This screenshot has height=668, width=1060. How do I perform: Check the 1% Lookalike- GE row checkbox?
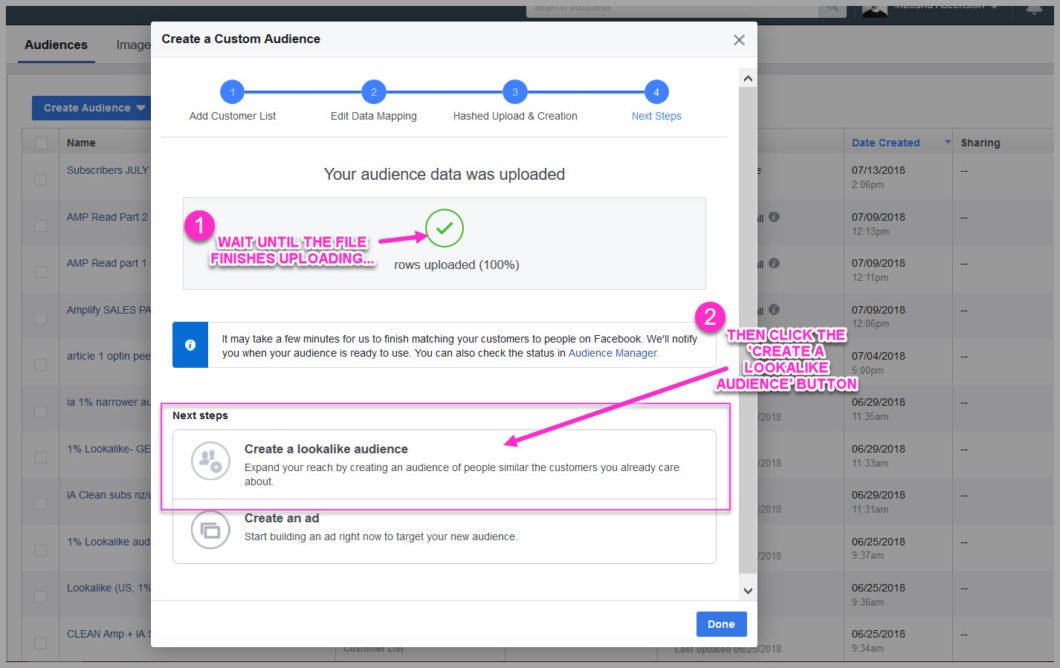41,458
